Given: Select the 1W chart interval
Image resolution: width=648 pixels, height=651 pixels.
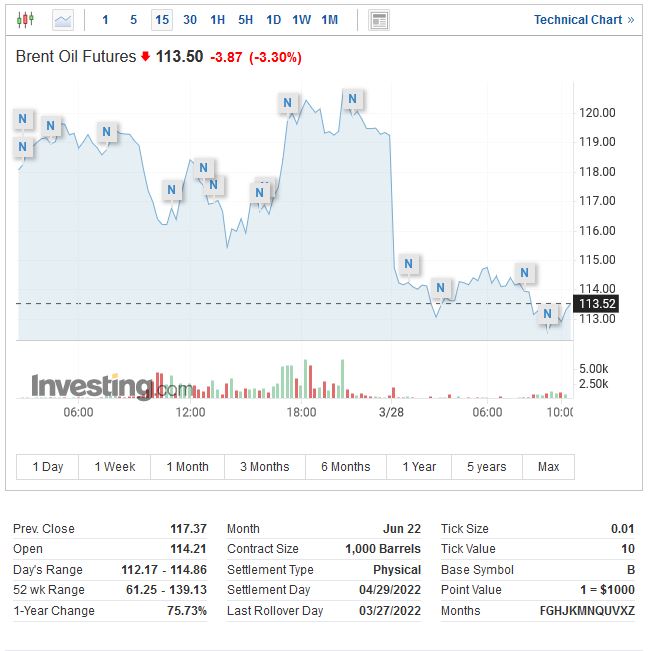Looking at the screenshot, I should click(301, 20).
